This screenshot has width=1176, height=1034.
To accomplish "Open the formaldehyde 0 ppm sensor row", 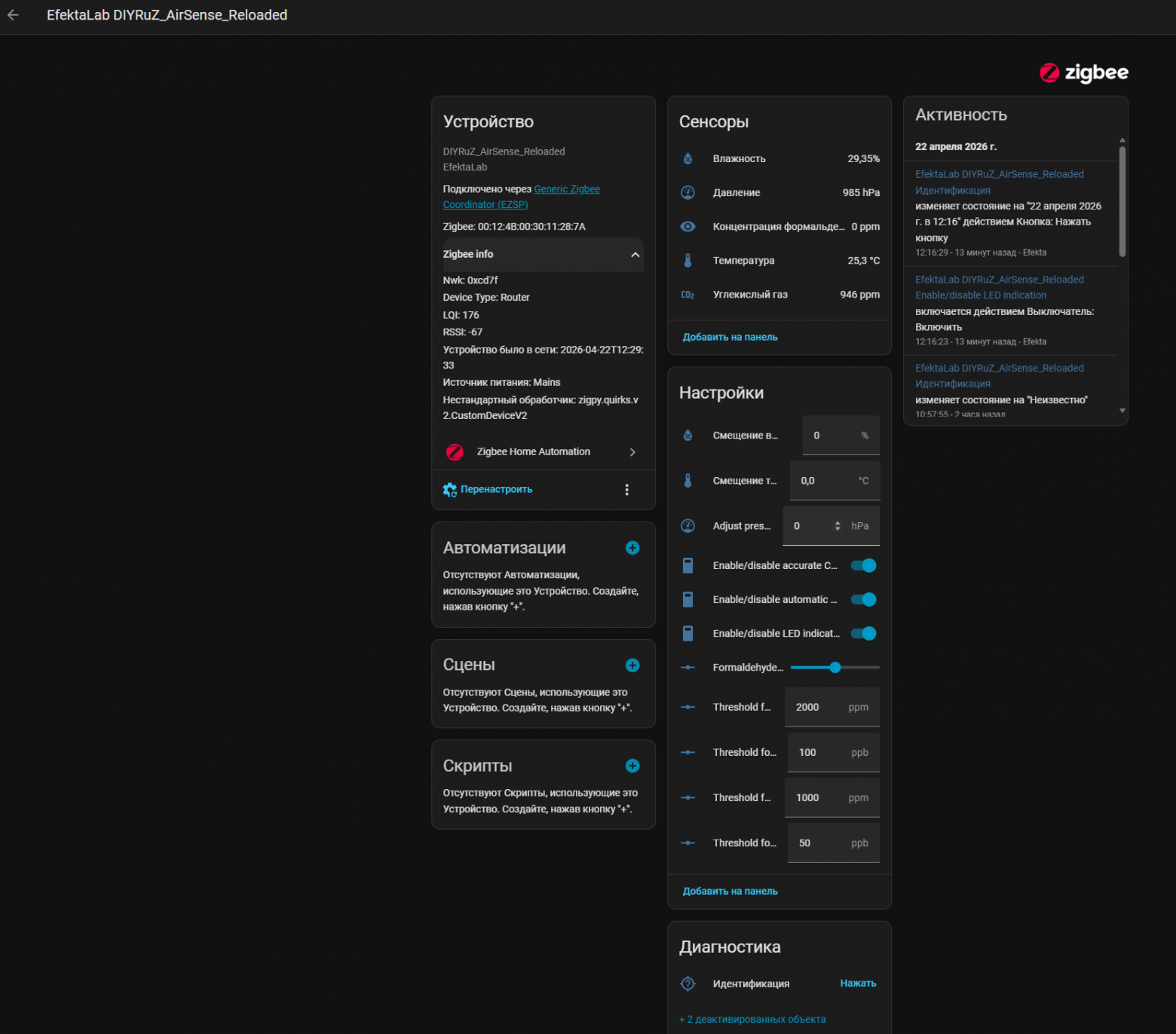I will pyautogui.click(x=779, y=227).
